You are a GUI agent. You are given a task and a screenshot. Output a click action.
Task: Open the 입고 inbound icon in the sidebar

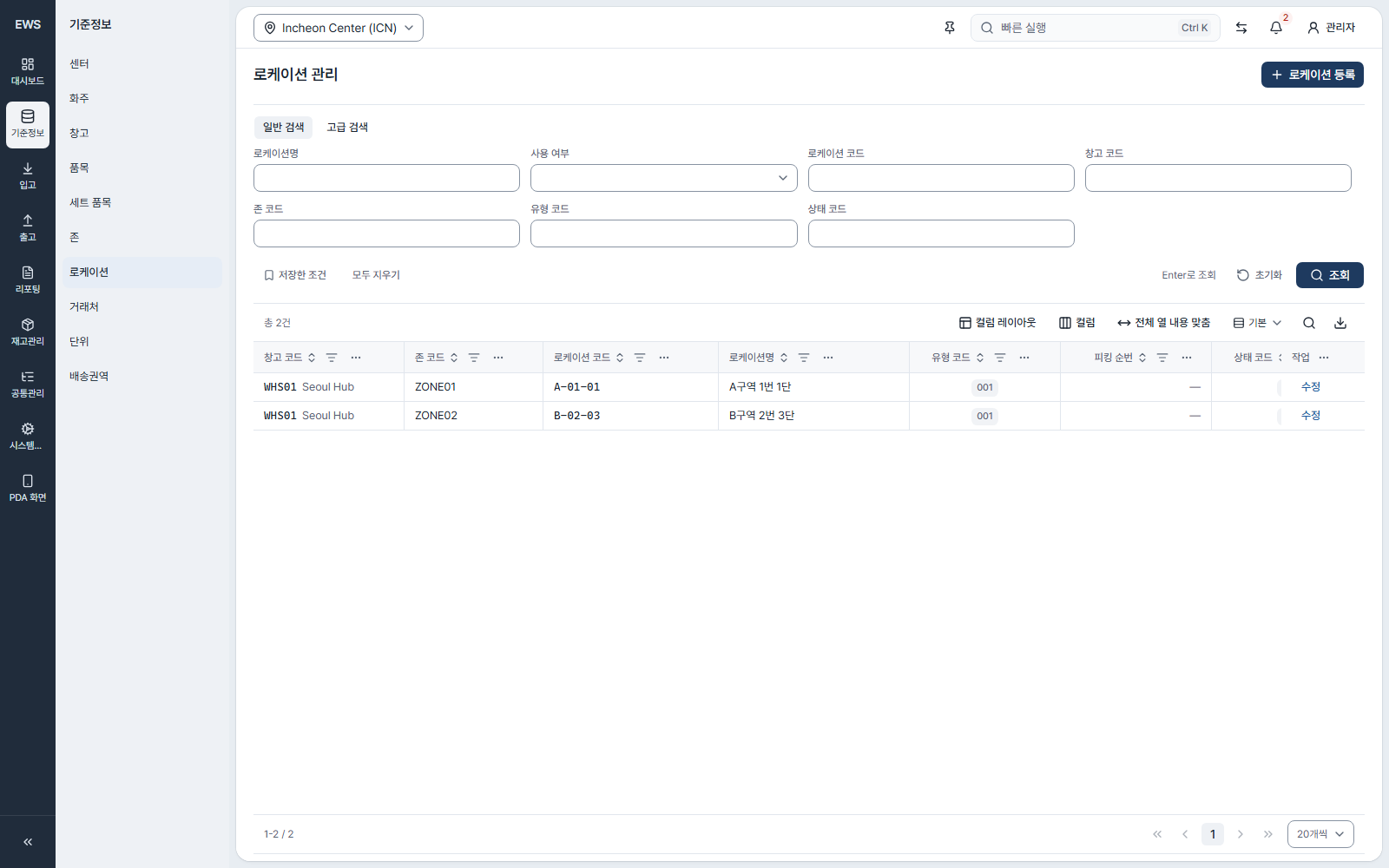tap(28, 176)
